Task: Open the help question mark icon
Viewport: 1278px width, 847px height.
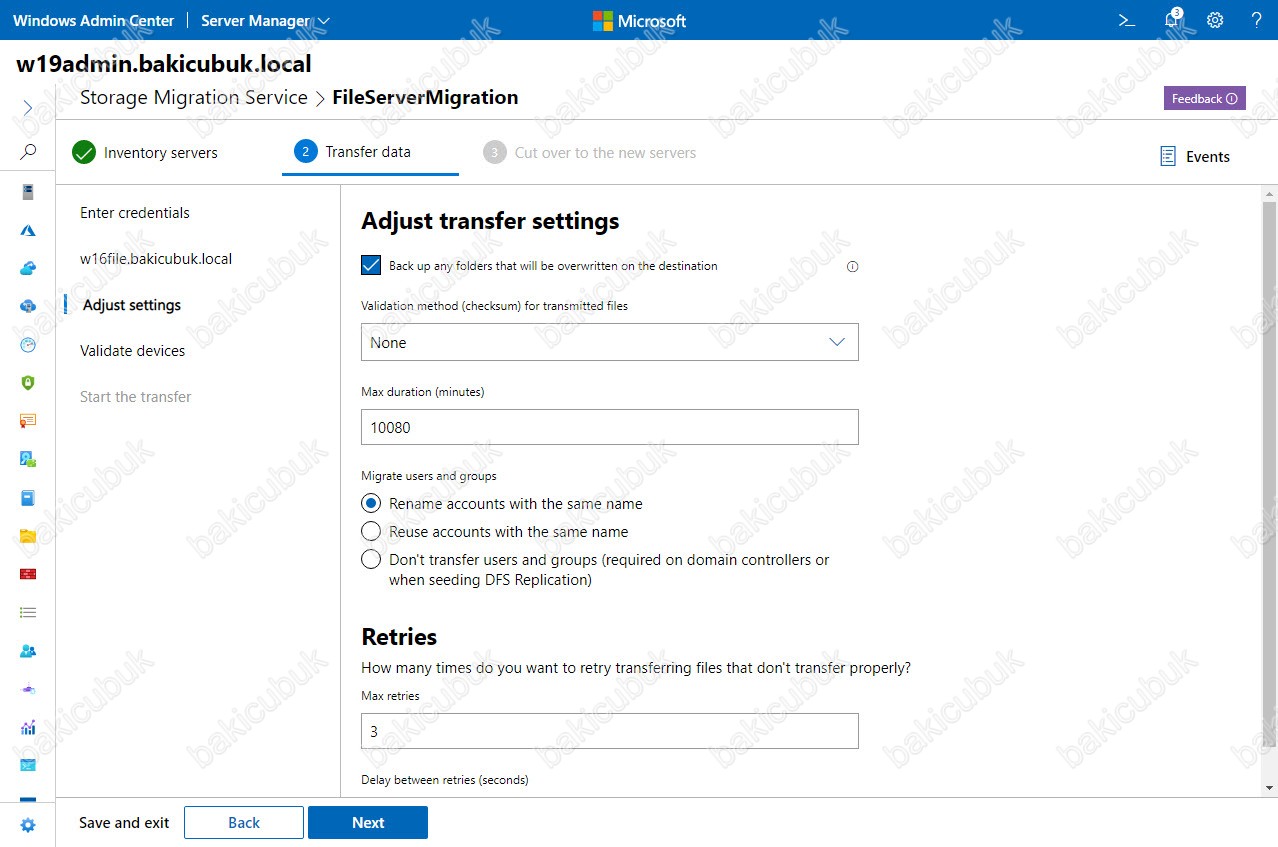Action: coord(1257,20)
